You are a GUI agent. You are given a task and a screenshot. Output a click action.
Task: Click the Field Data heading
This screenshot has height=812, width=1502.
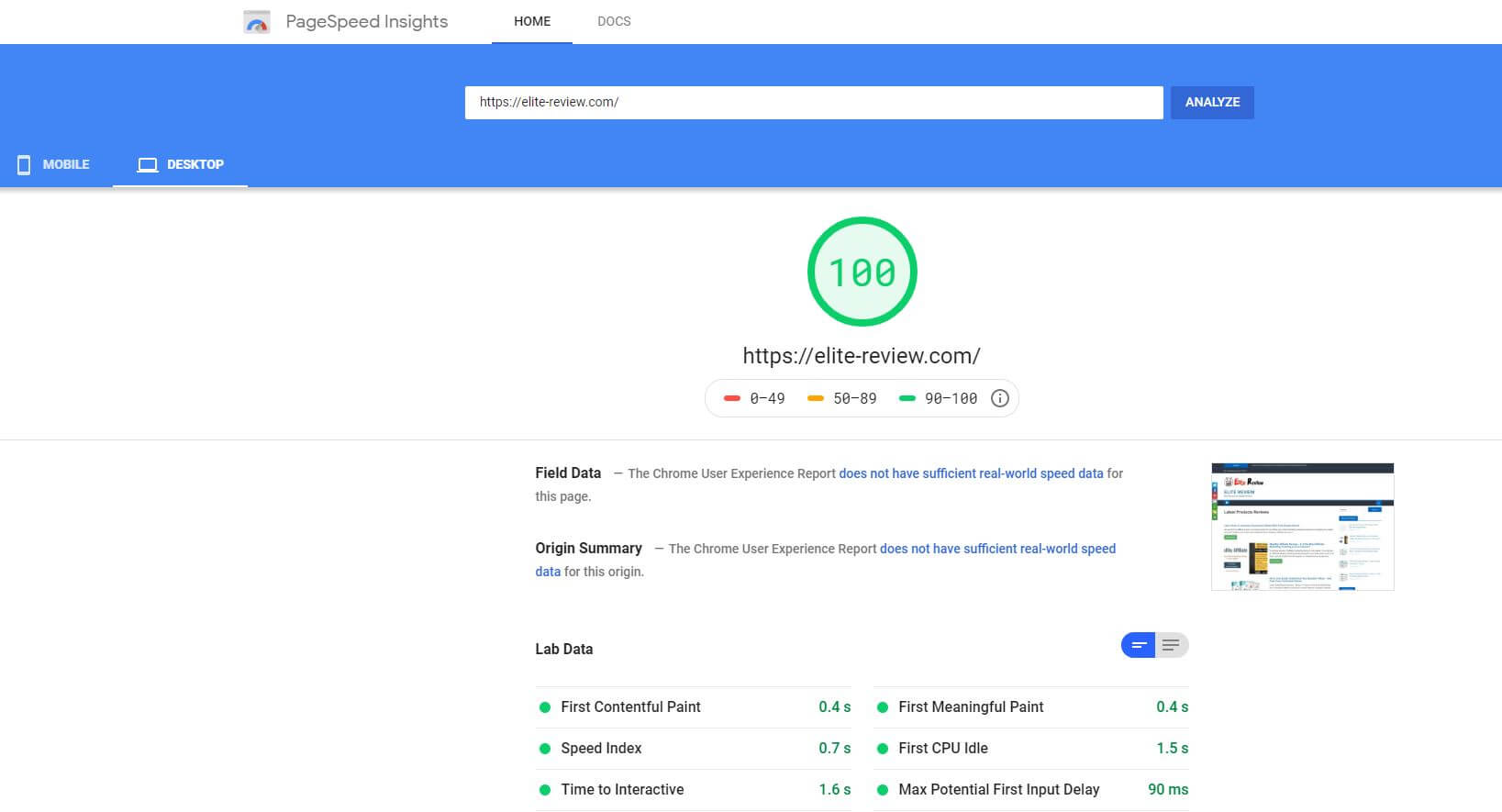tap(568, 473)
